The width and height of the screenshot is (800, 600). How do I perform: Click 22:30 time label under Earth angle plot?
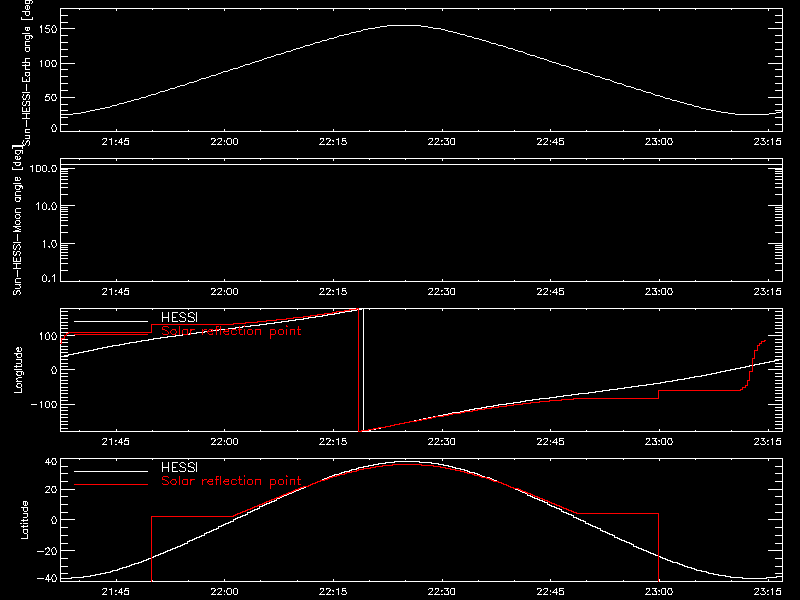click(x=441, y=142)
